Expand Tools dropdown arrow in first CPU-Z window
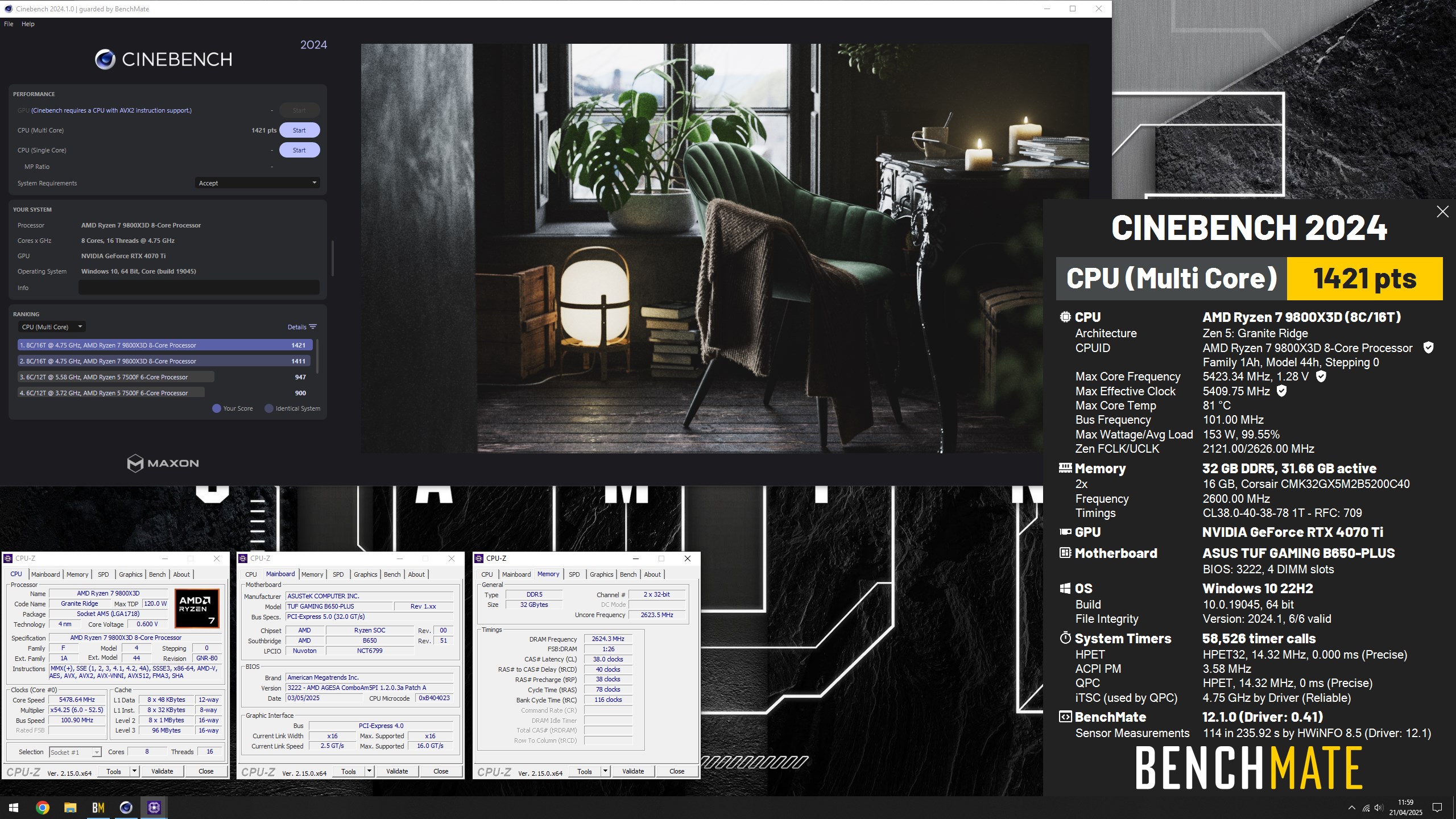The image size is (1456, 819). (134, 771)
